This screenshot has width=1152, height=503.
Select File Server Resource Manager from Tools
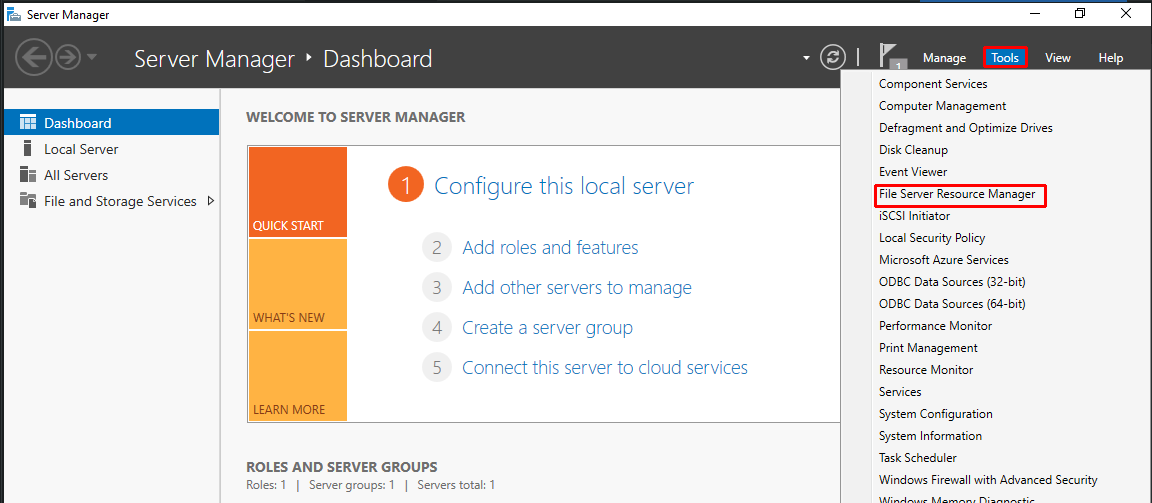click(x=957, y=194)
